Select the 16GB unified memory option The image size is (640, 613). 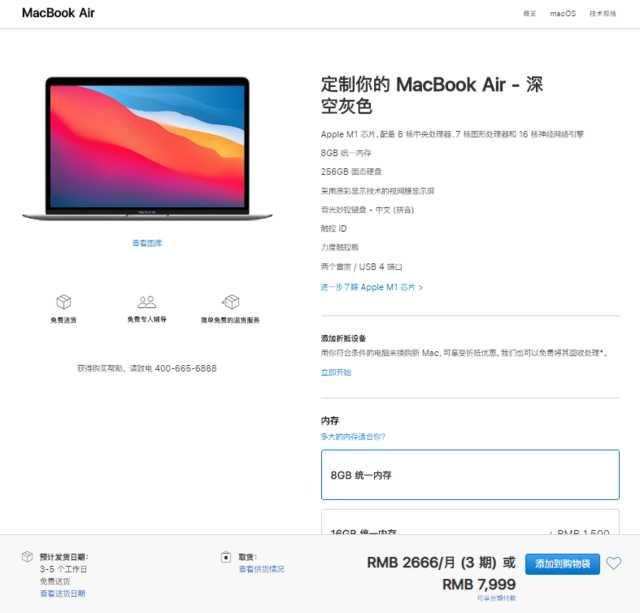(470, 522)
